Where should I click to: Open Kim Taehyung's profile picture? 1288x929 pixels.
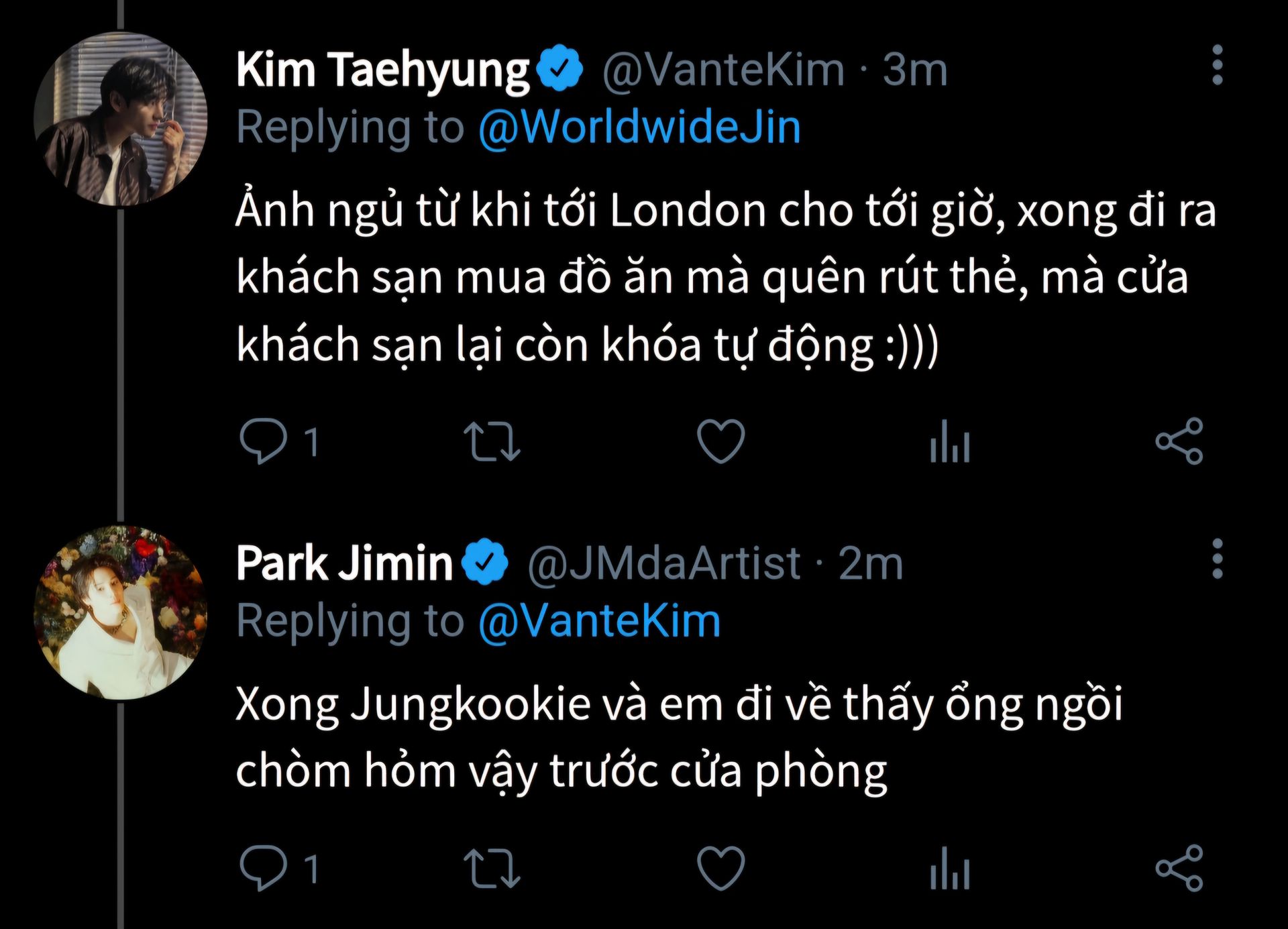pos(121,119)
